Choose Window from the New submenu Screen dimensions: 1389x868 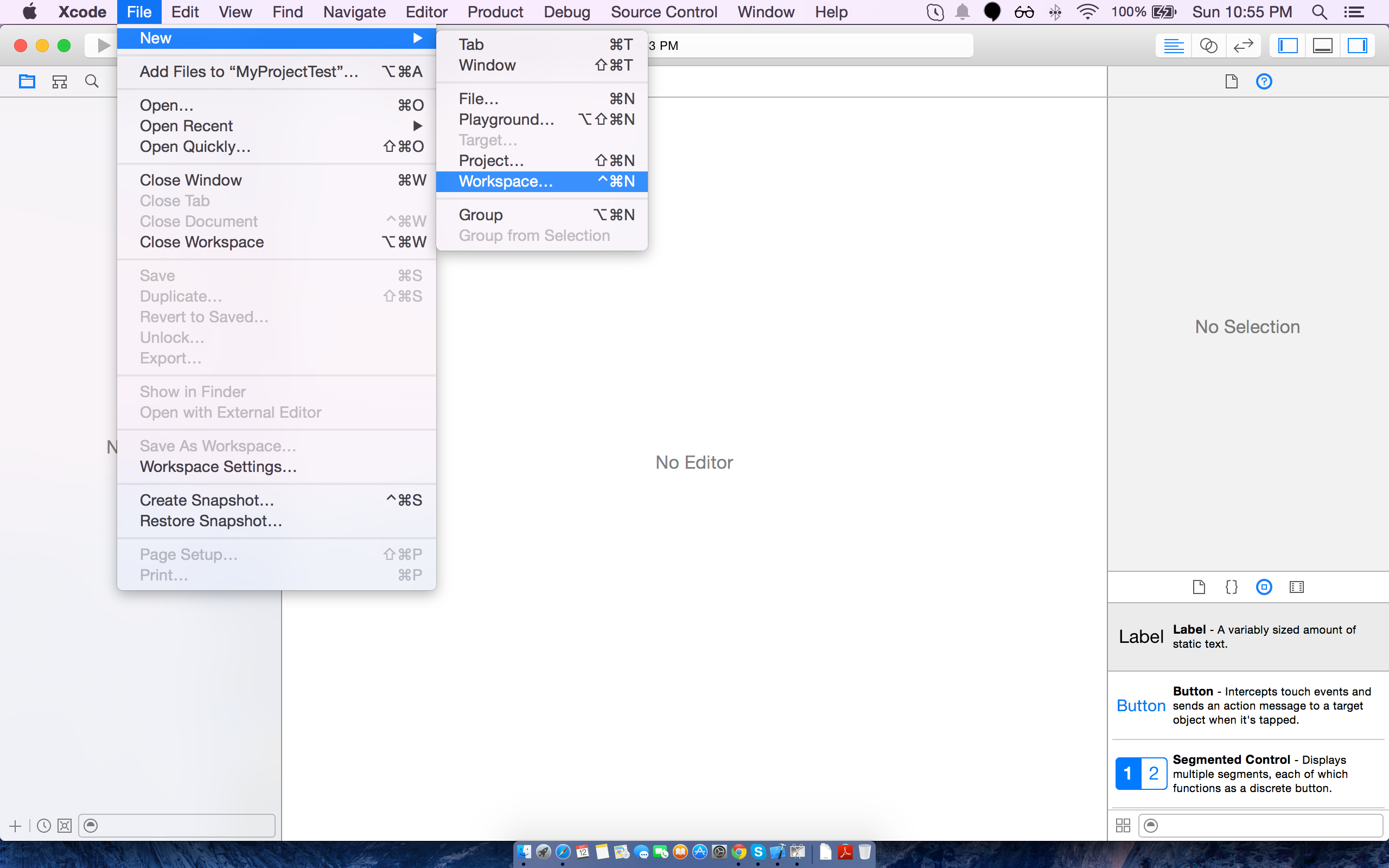click(542, 66)
